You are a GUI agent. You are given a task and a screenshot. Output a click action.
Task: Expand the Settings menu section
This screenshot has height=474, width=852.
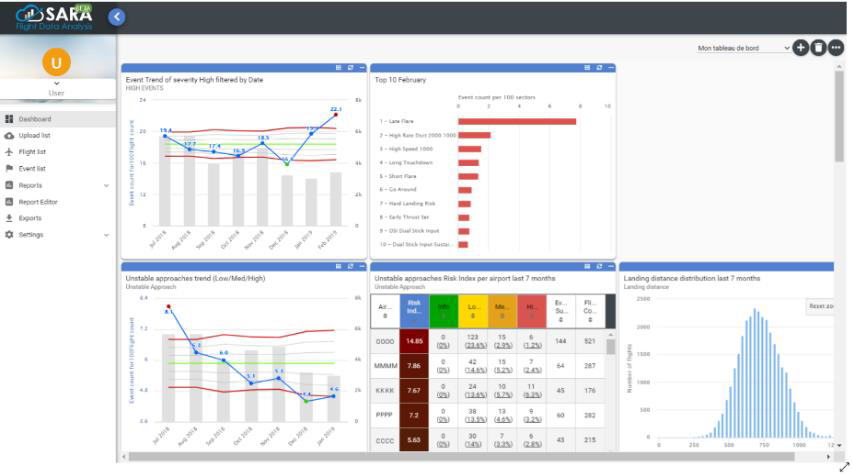tap(106, 234)
